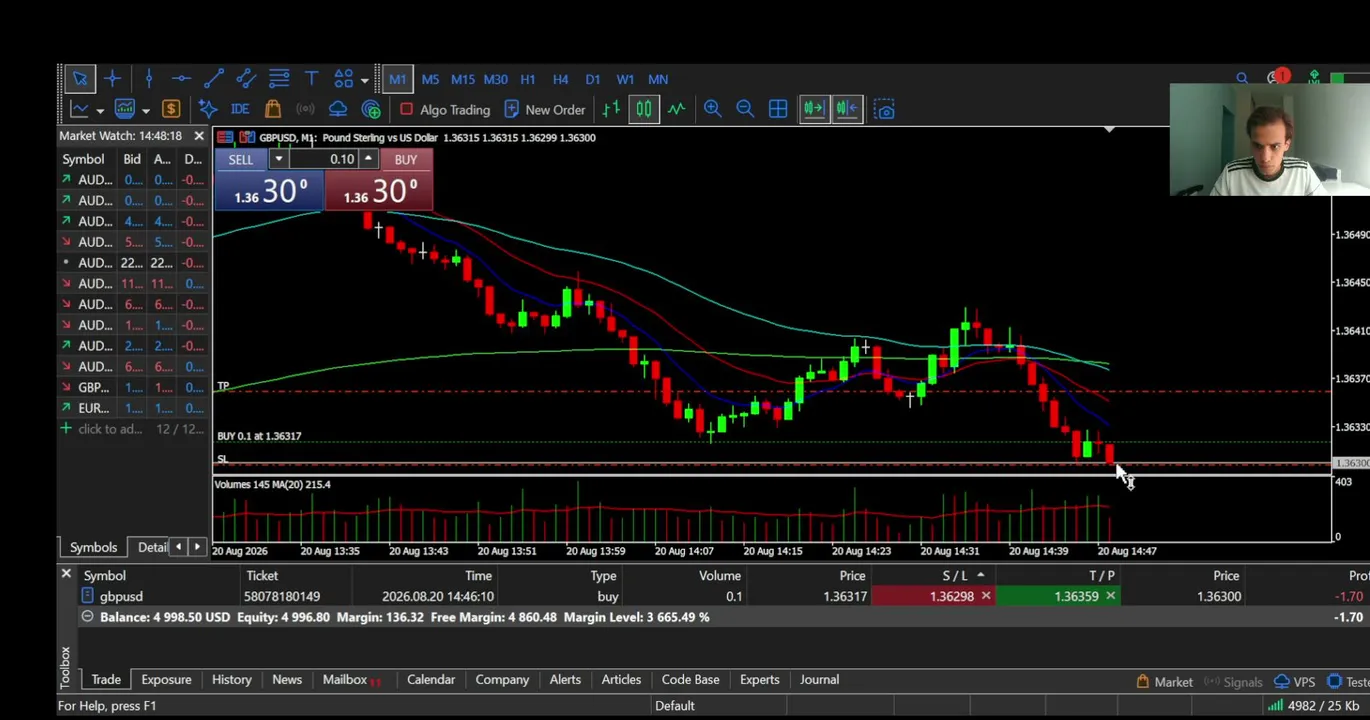Select H1 timeframe
This screenshot has width=1370, height=720.
pyautogui.click(x=528, y=79)
